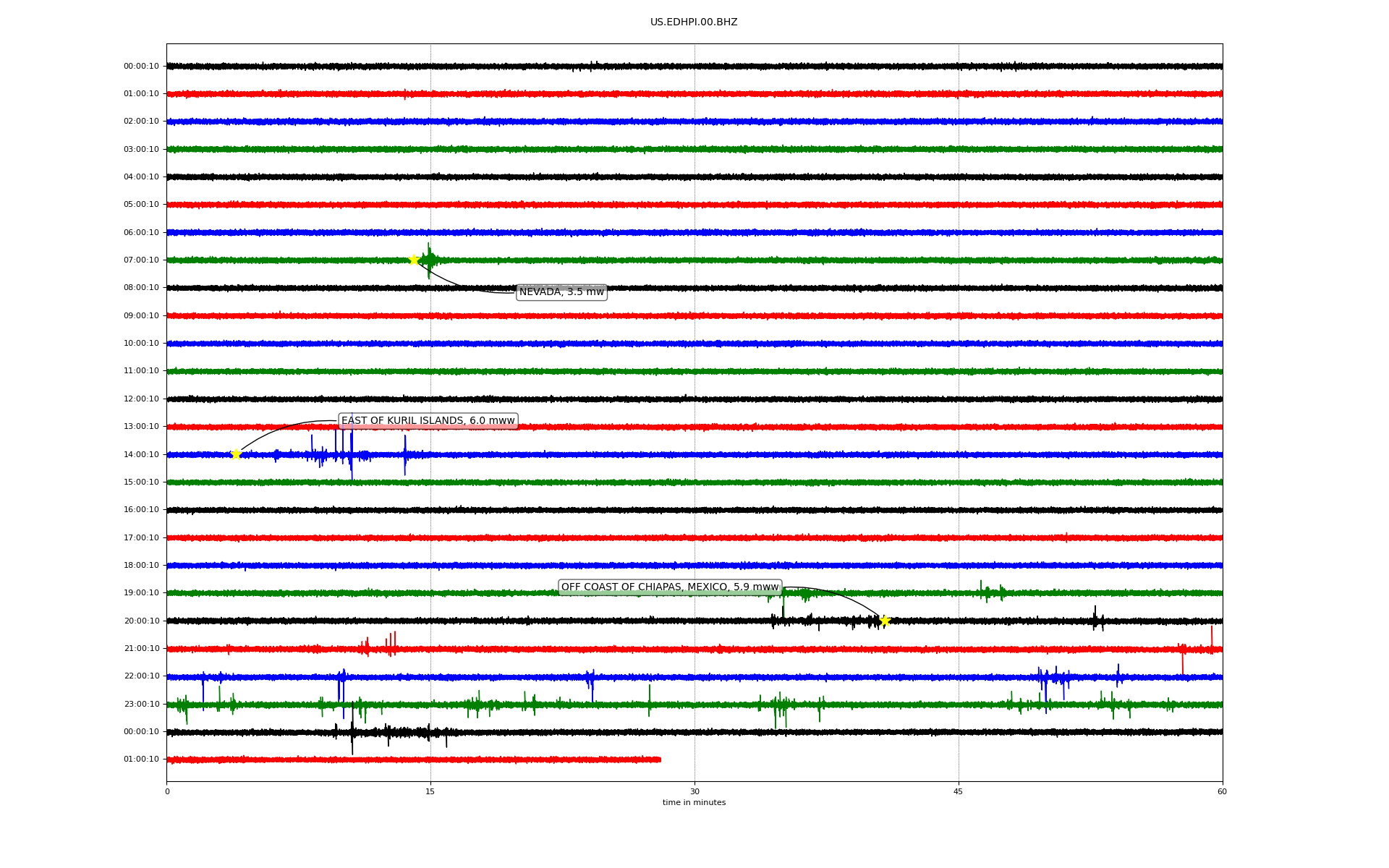1389x868 pixels.
Task: Click the yellow star on the 20:00:10 trace
Action: coord(884,621)
